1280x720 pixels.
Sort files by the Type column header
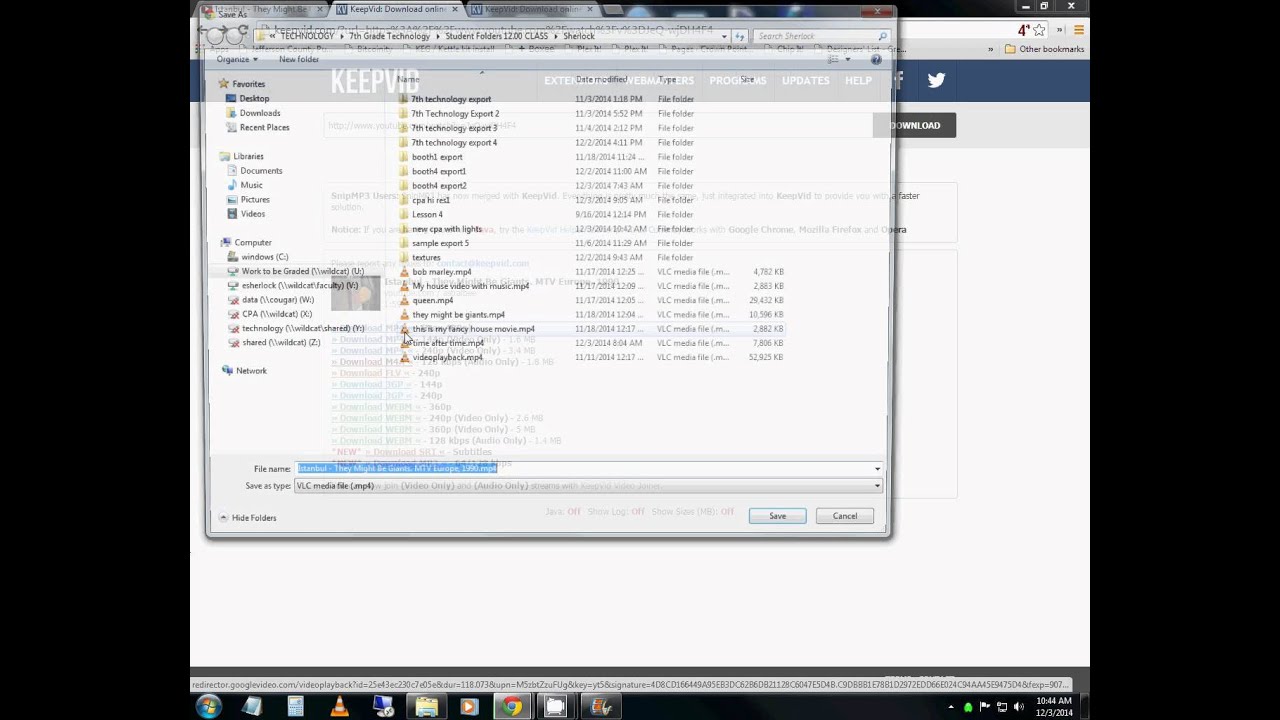666,79
